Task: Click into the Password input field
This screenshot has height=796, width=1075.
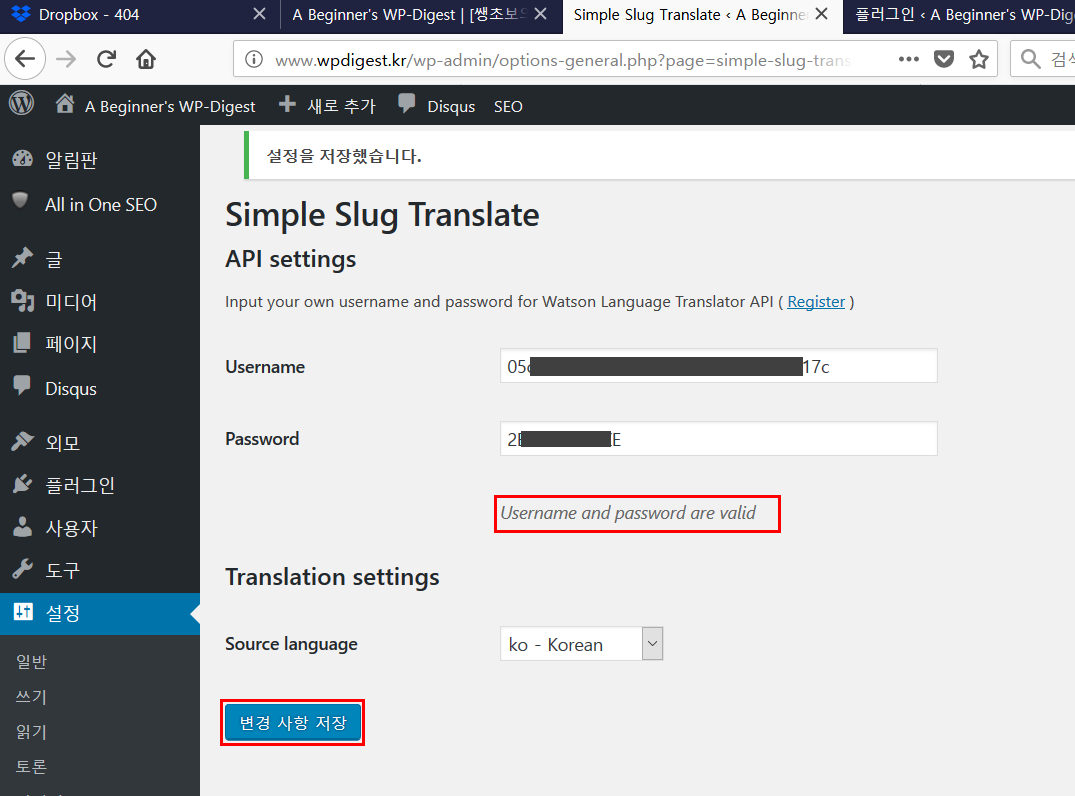Action: coord(718,439)
